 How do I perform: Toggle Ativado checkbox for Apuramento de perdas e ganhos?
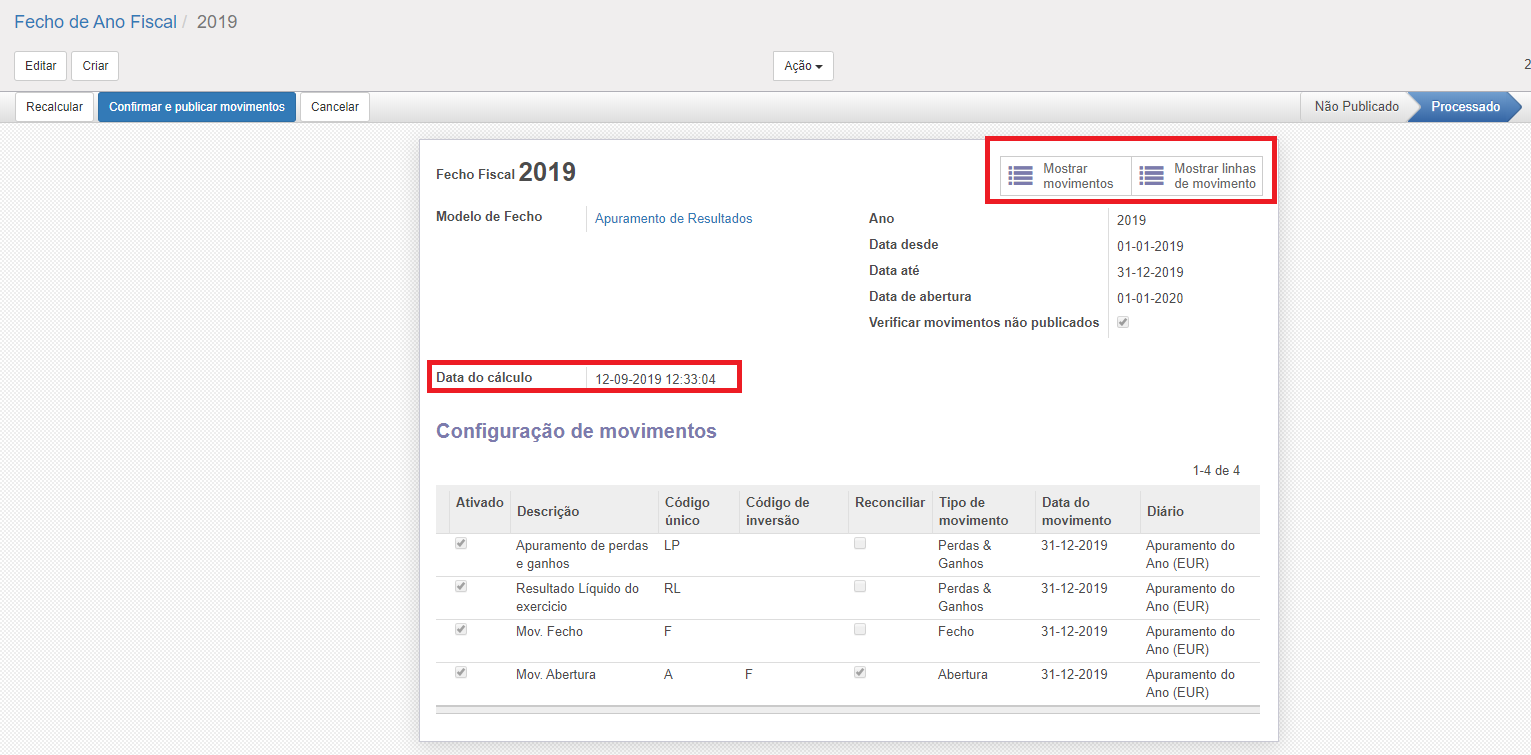pos(461,544)
